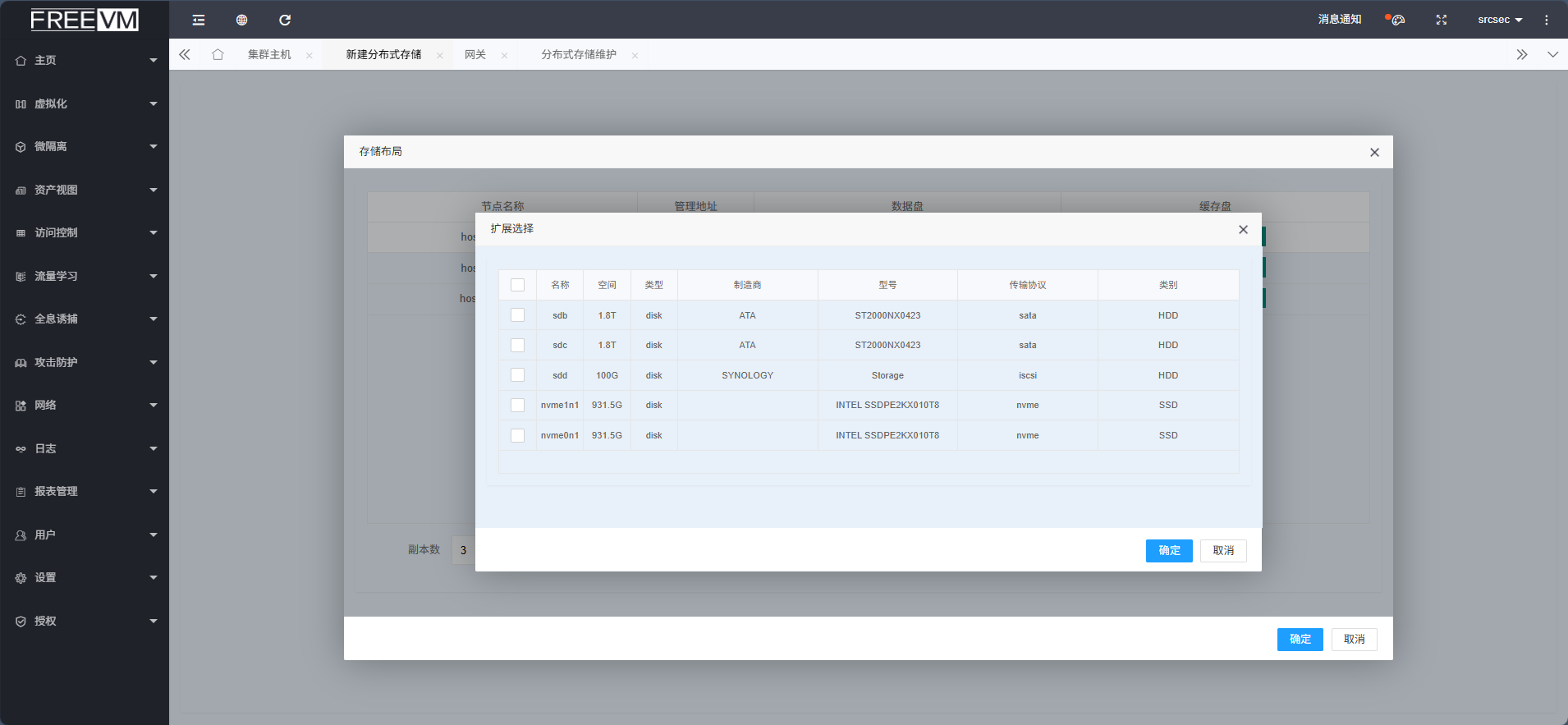
Task: Toggle the select-all header checkbox
Action: pos(517,285)
